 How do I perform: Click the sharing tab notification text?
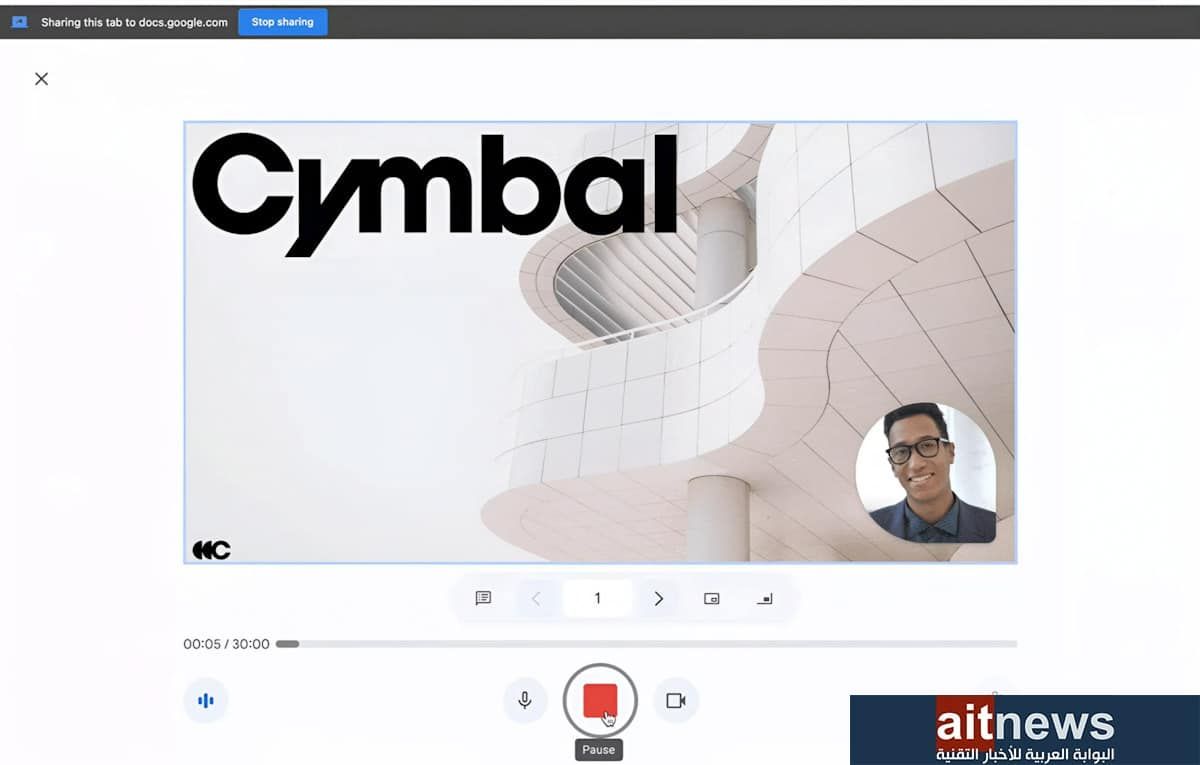[134, 22]
